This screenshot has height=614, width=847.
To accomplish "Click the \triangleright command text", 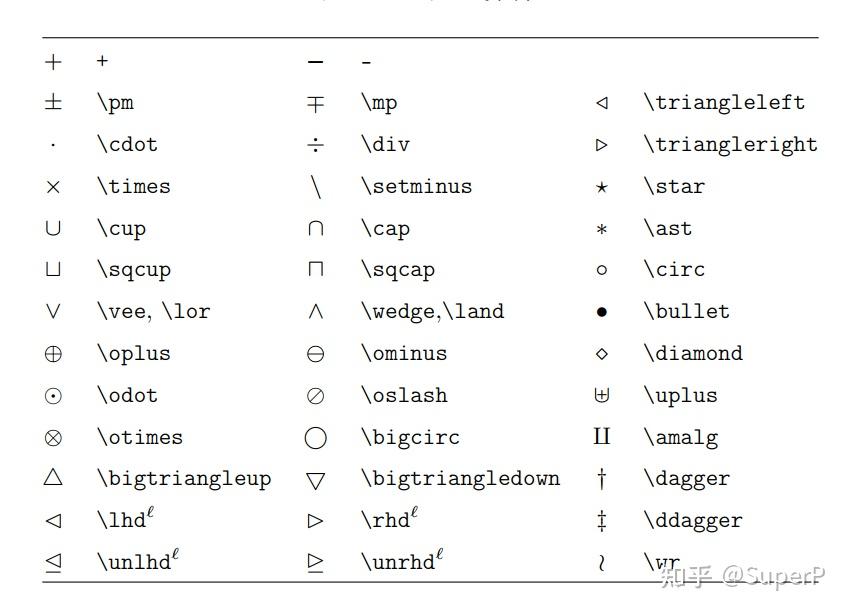I will tap(730, 145).
